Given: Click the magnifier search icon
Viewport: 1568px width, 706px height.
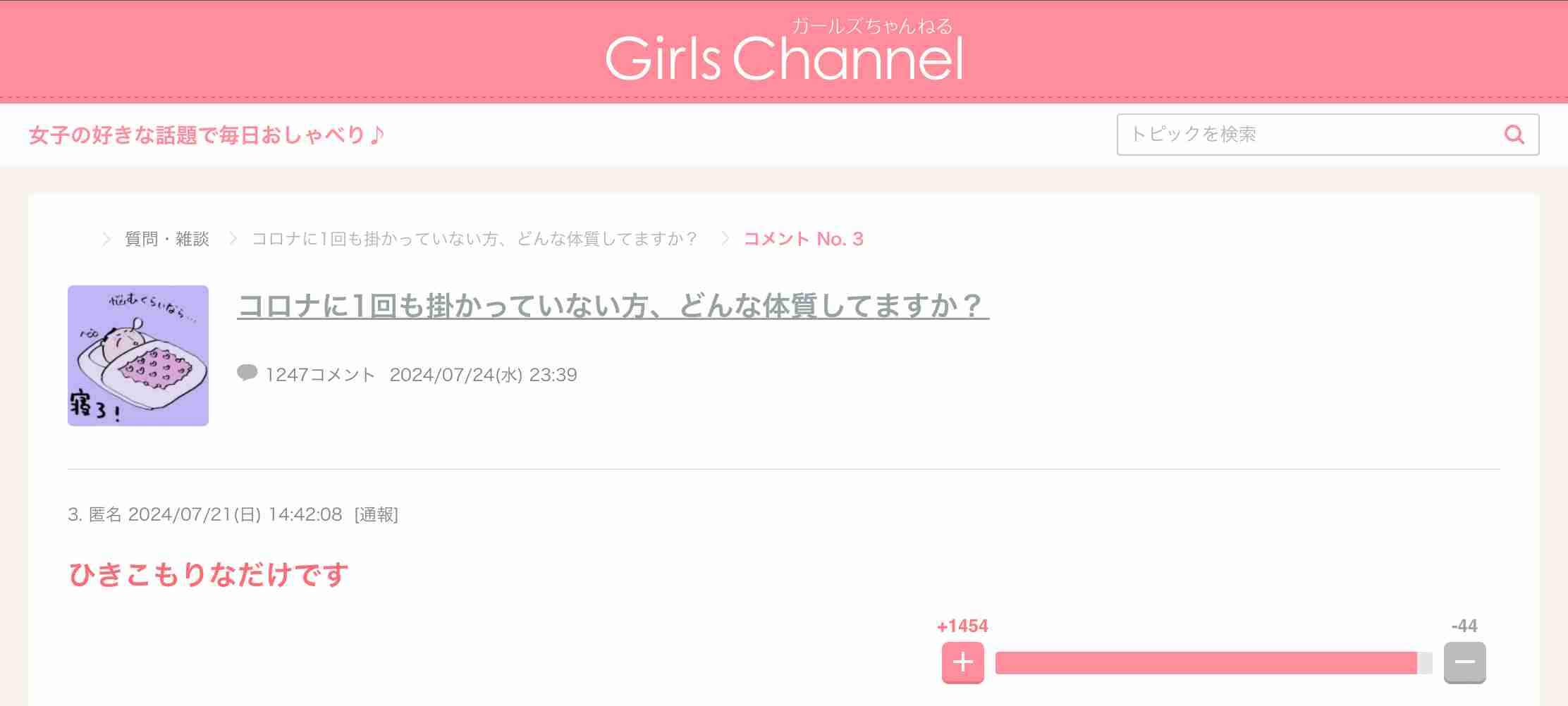Looking at the screenshot, I should point(1514,135).
